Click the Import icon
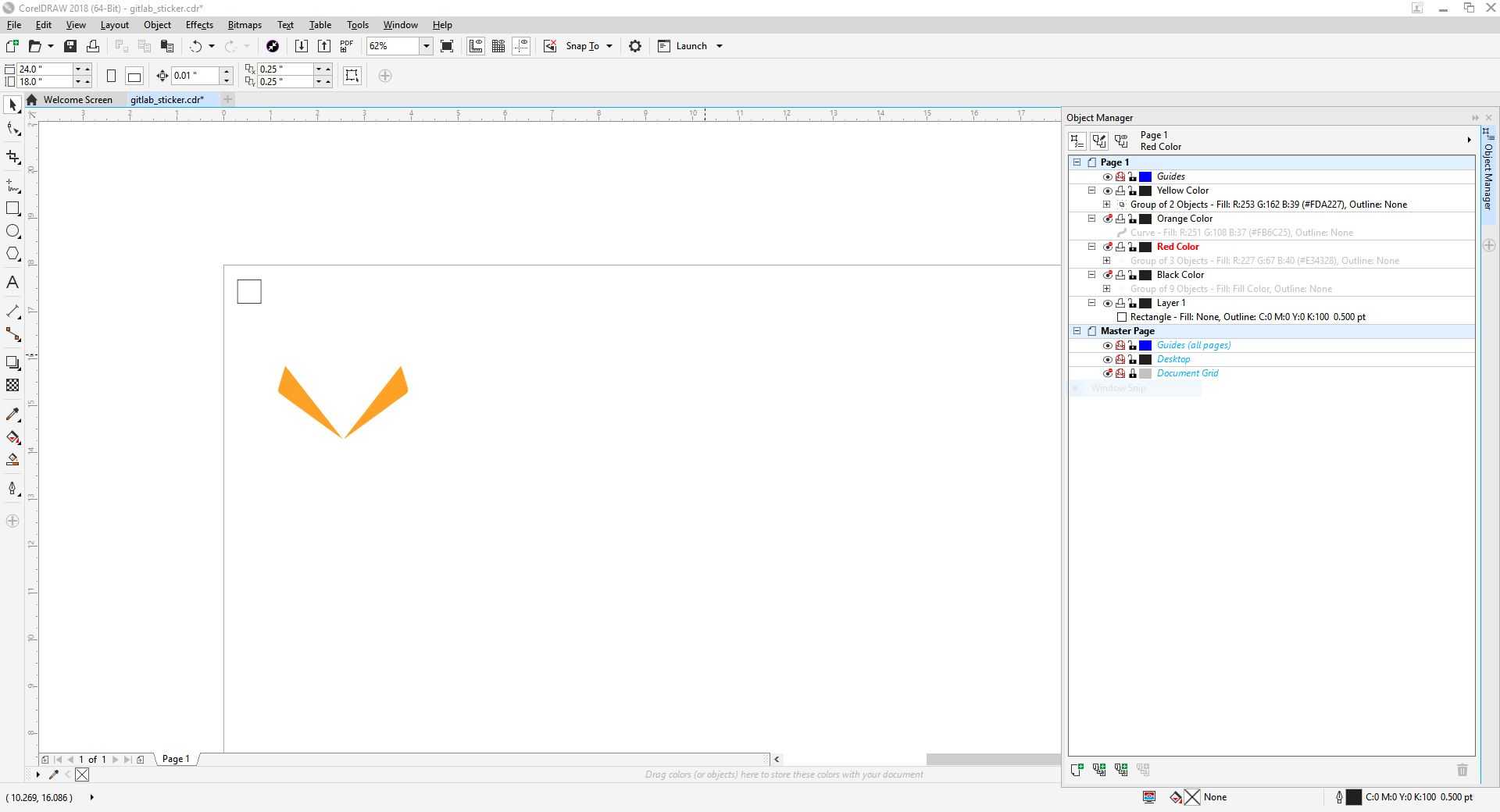Image resolution: width=1500 pixels, height=812 pixels. click(x=302, y=46)
